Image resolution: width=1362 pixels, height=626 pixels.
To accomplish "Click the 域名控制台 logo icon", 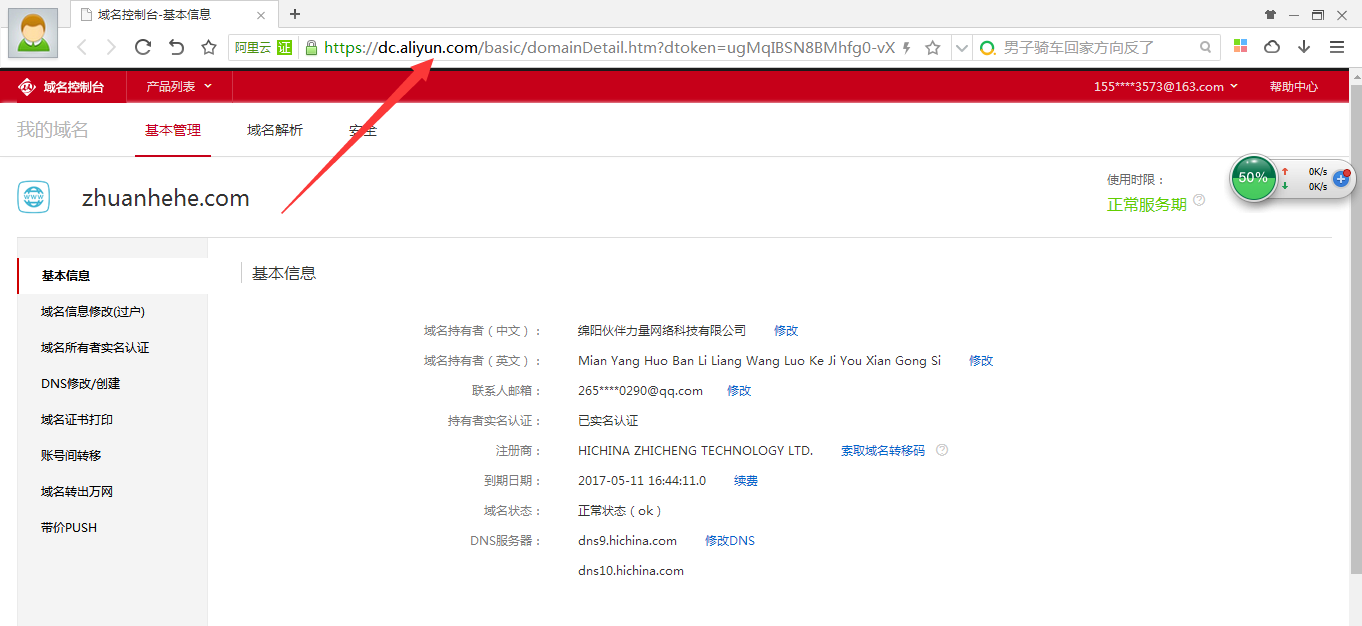I will tap(27, 87).
